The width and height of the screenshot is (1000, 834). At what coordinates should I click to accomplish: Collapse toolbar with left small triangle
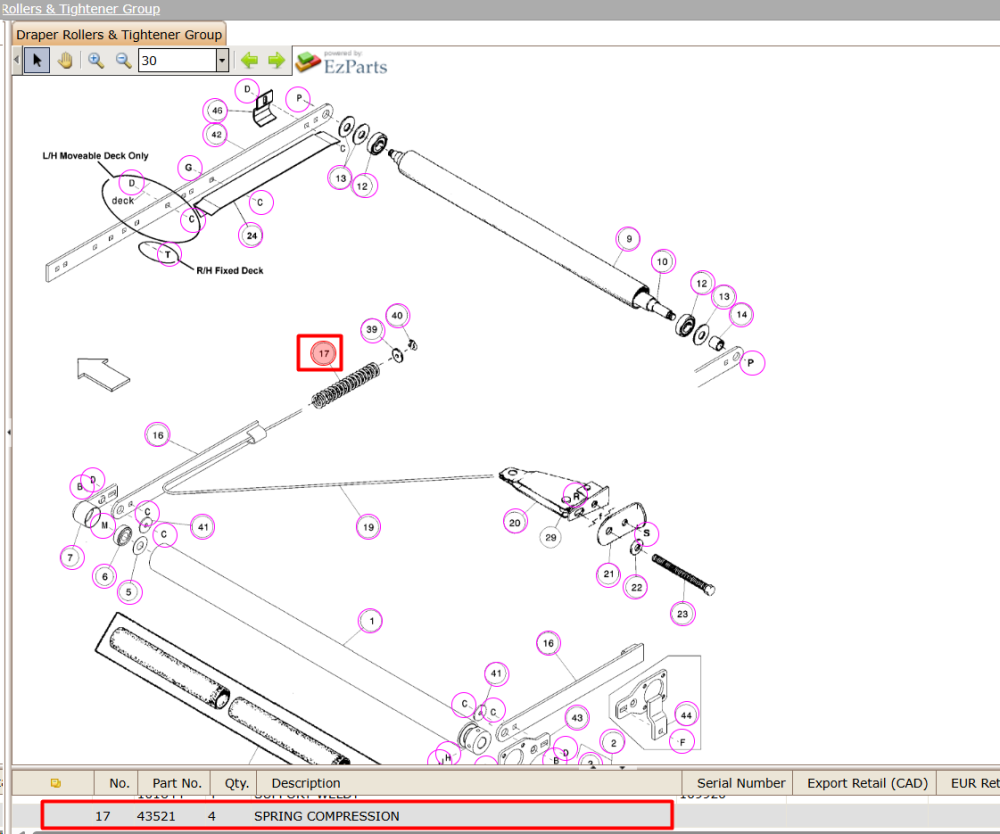(17, 61)
